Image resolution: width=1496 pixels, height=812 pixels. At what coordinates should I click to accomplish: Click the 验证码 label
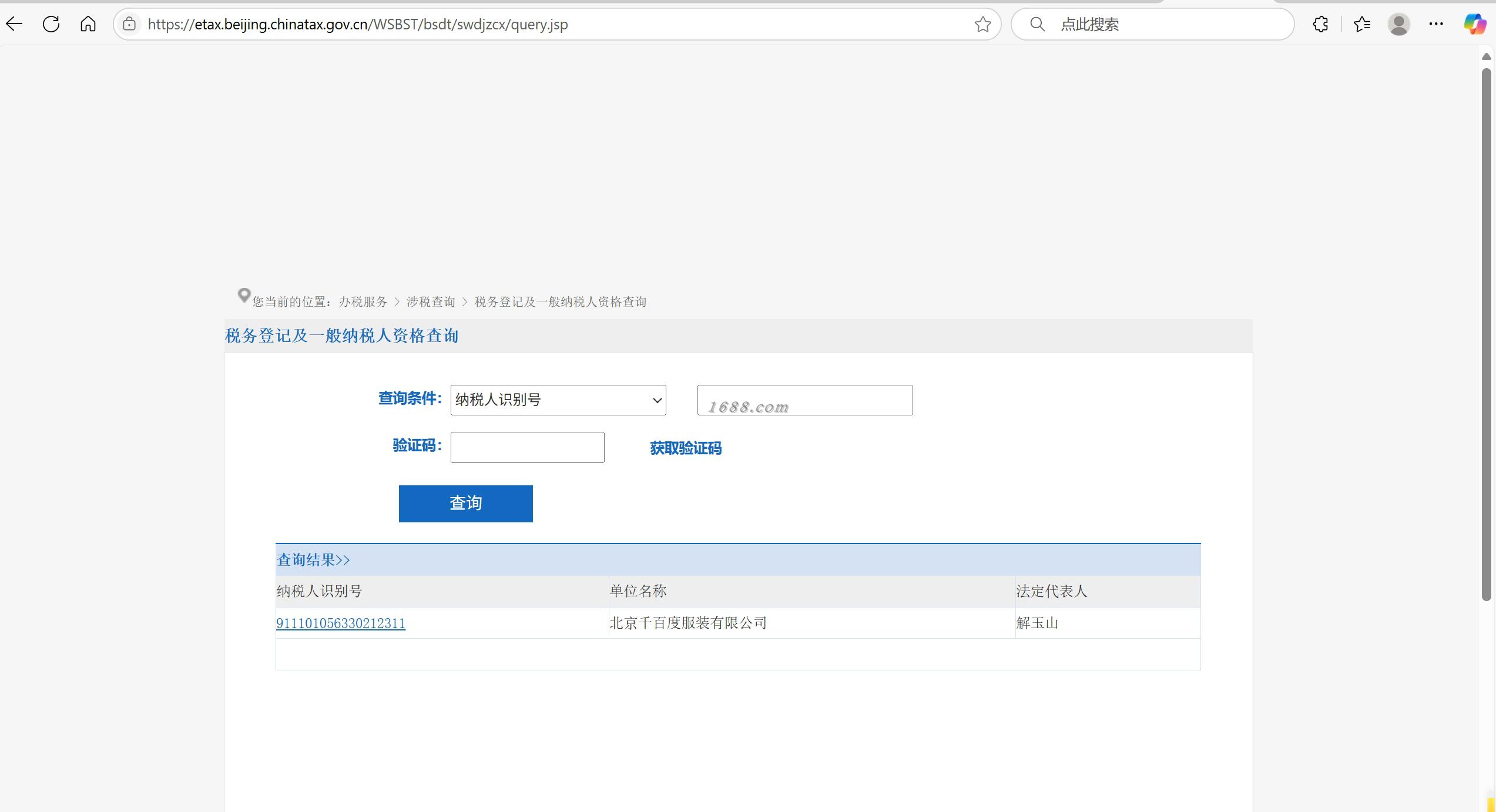tap(417, 445)
